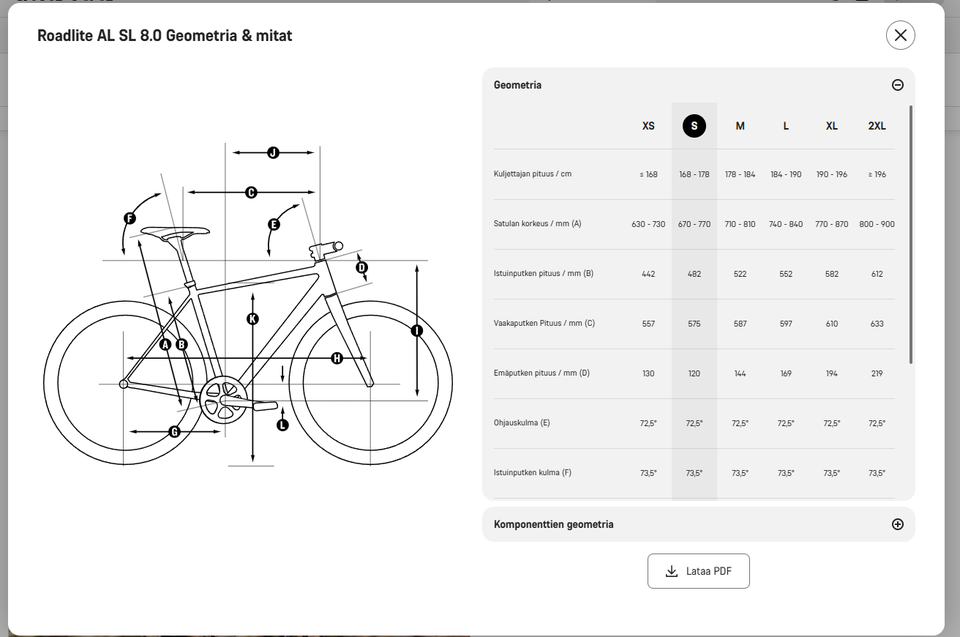Click marker C on the bike diagram
Screen dimensions: 960x637
251,192
